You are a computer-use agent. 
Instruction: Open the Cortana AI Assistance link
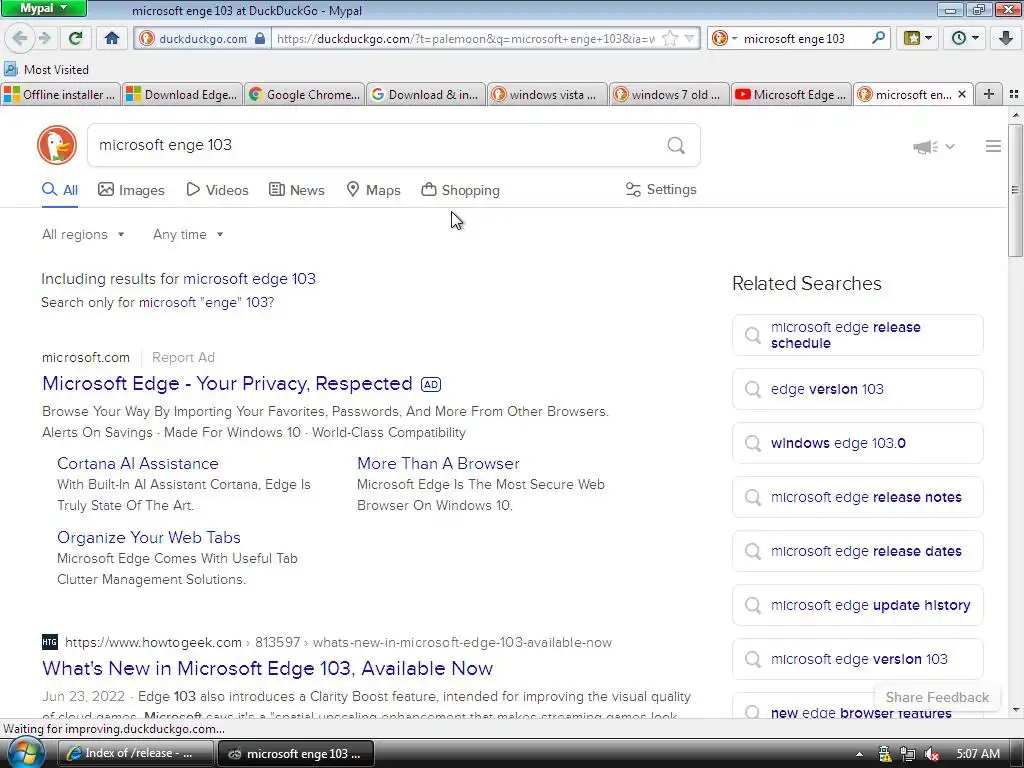coord(138,463)
